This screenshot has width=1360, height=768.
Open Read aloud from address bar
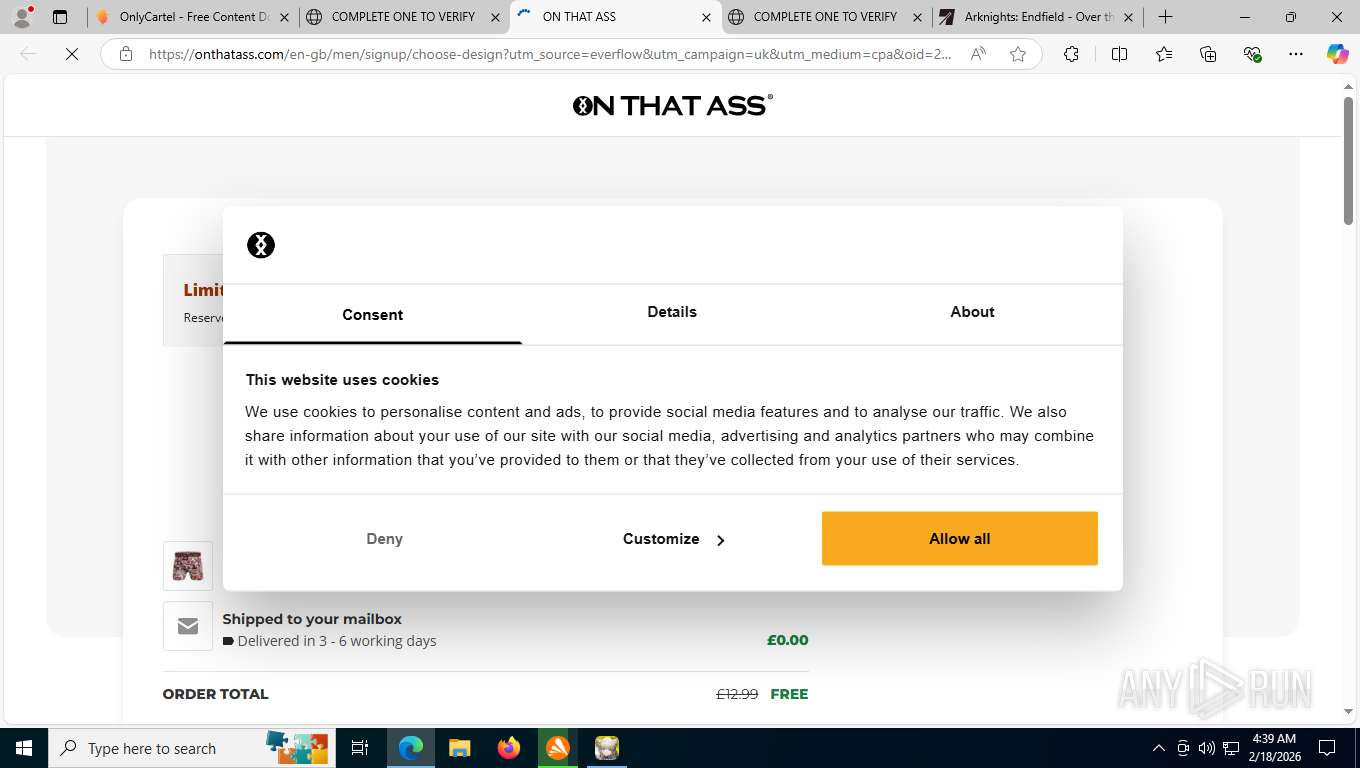point(978,54)
